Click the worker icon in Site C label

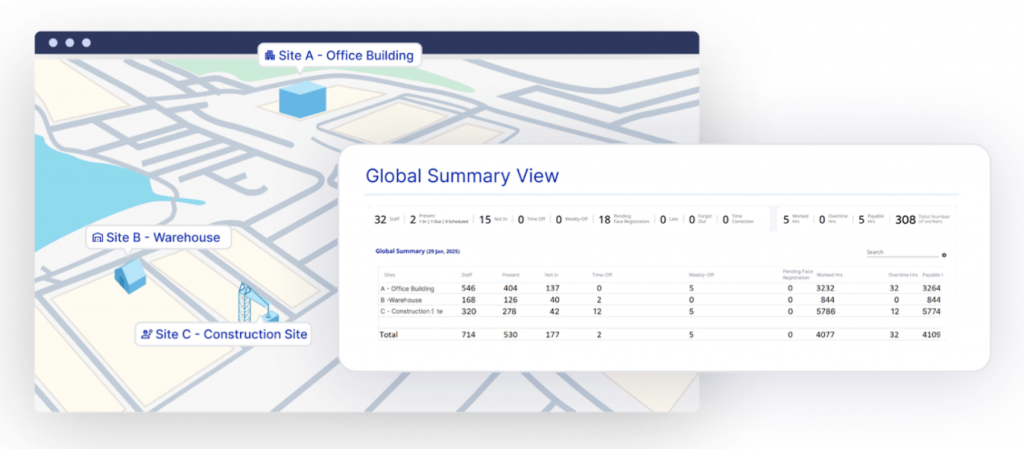(x=147, y=334)
